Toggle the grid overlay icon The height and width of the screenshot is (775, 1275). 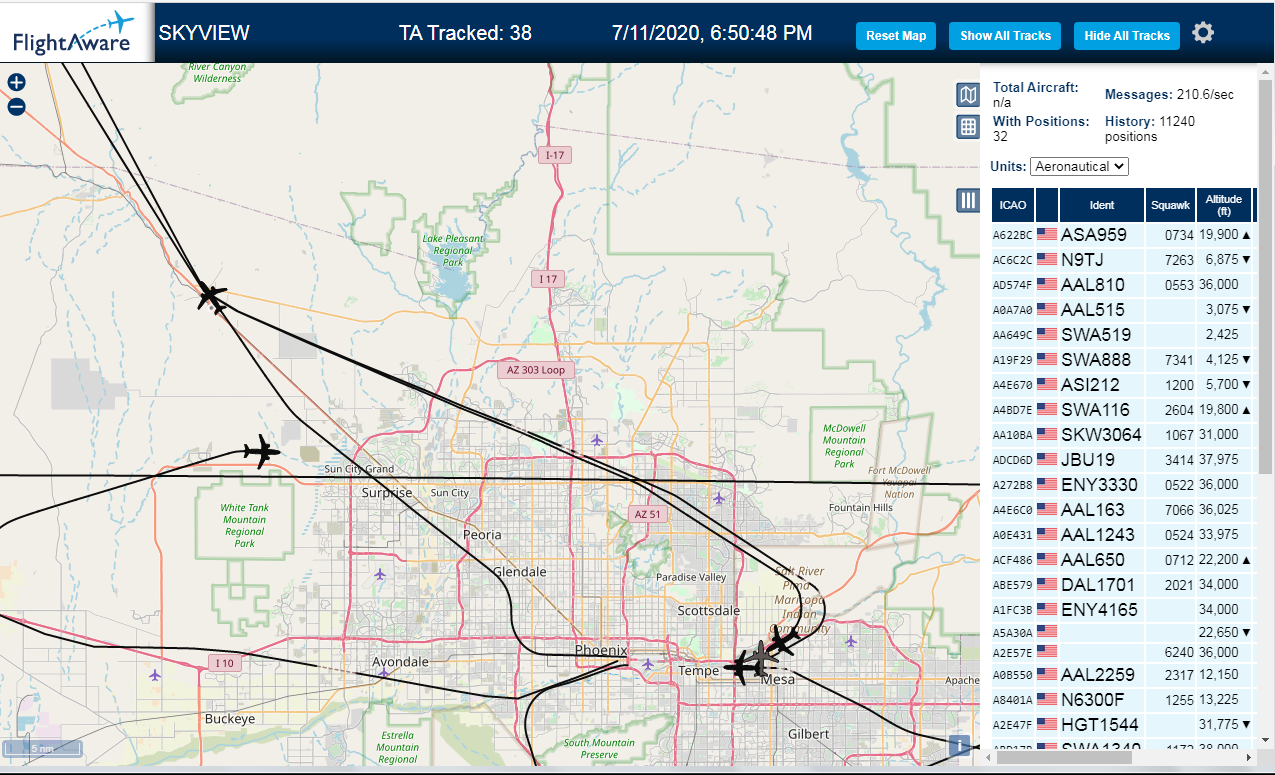click(x=968, y=126)
